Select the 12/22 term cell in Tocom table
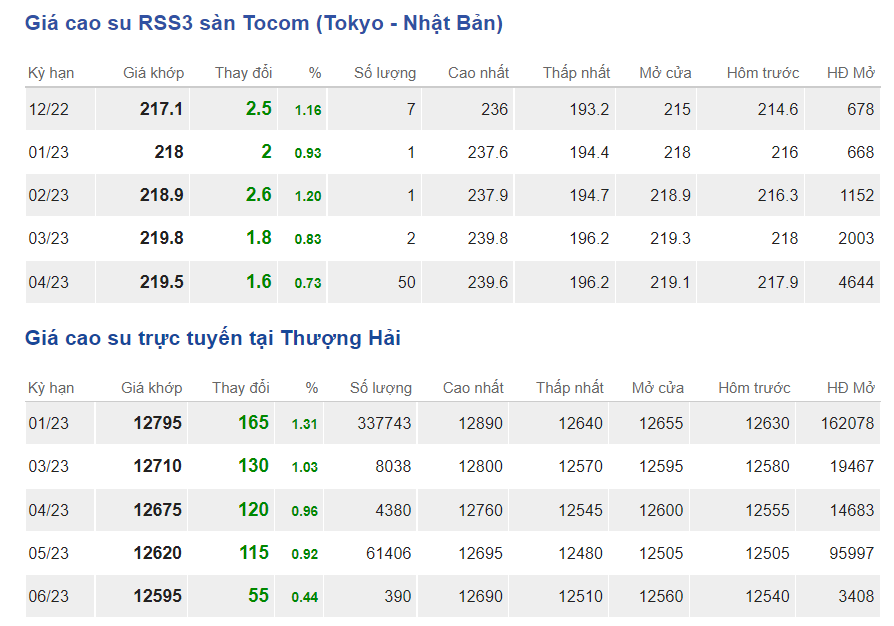This screenshot has height=626, width=894. click(x=48, y=109)
